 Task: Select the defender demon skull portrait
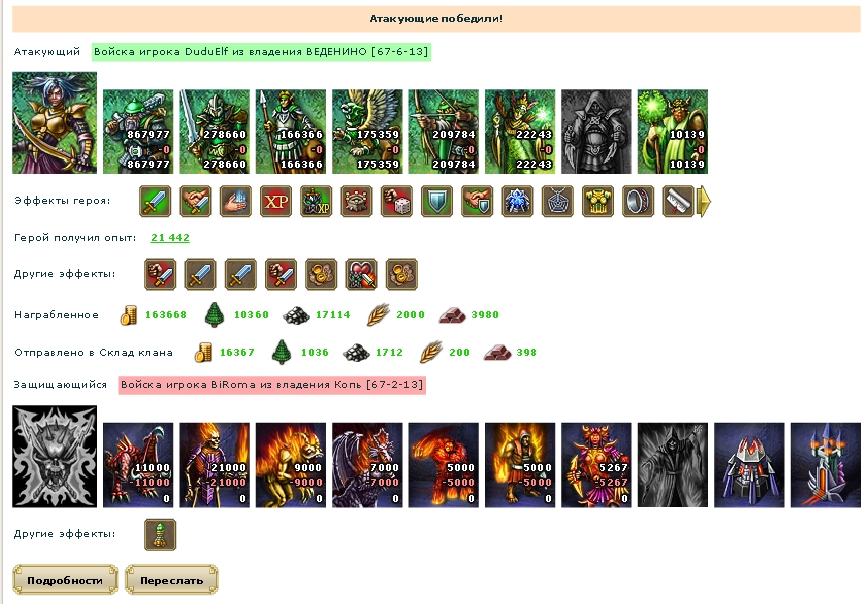pos(55,457)
